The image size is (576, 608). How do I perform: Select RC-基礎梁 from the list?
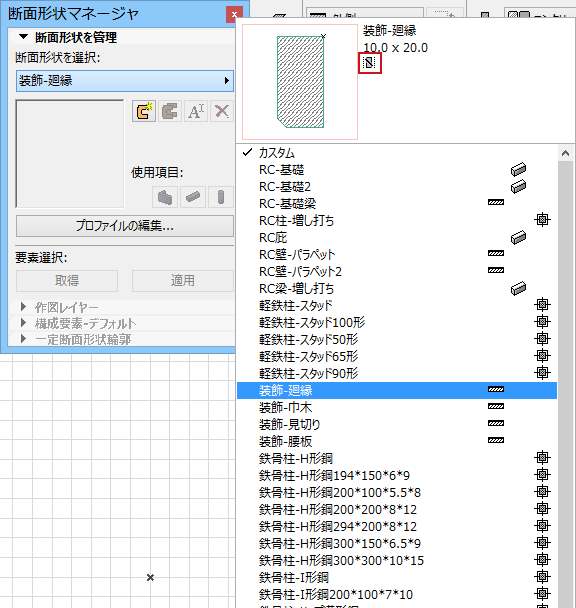coord(397,204)
